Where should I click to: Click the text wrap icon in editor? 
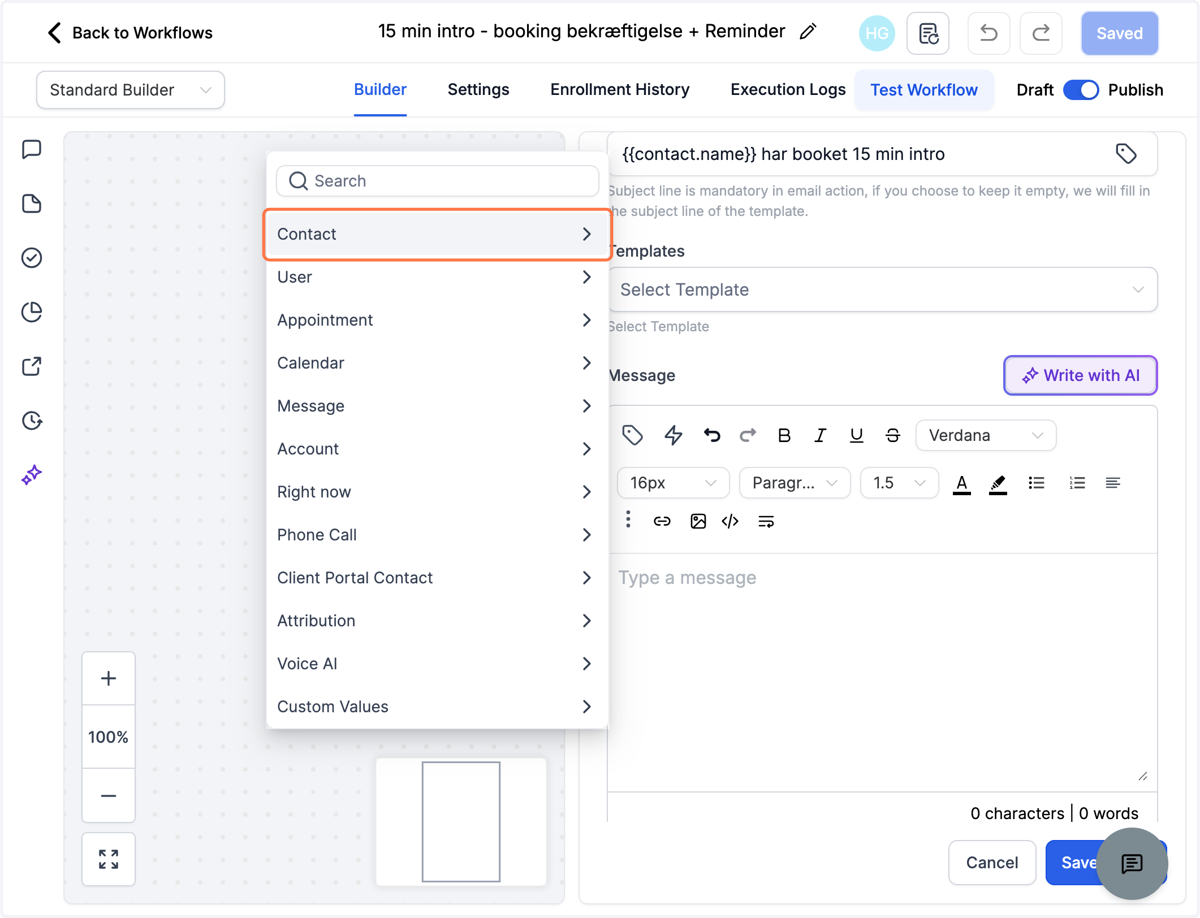(x=766, y=521)
